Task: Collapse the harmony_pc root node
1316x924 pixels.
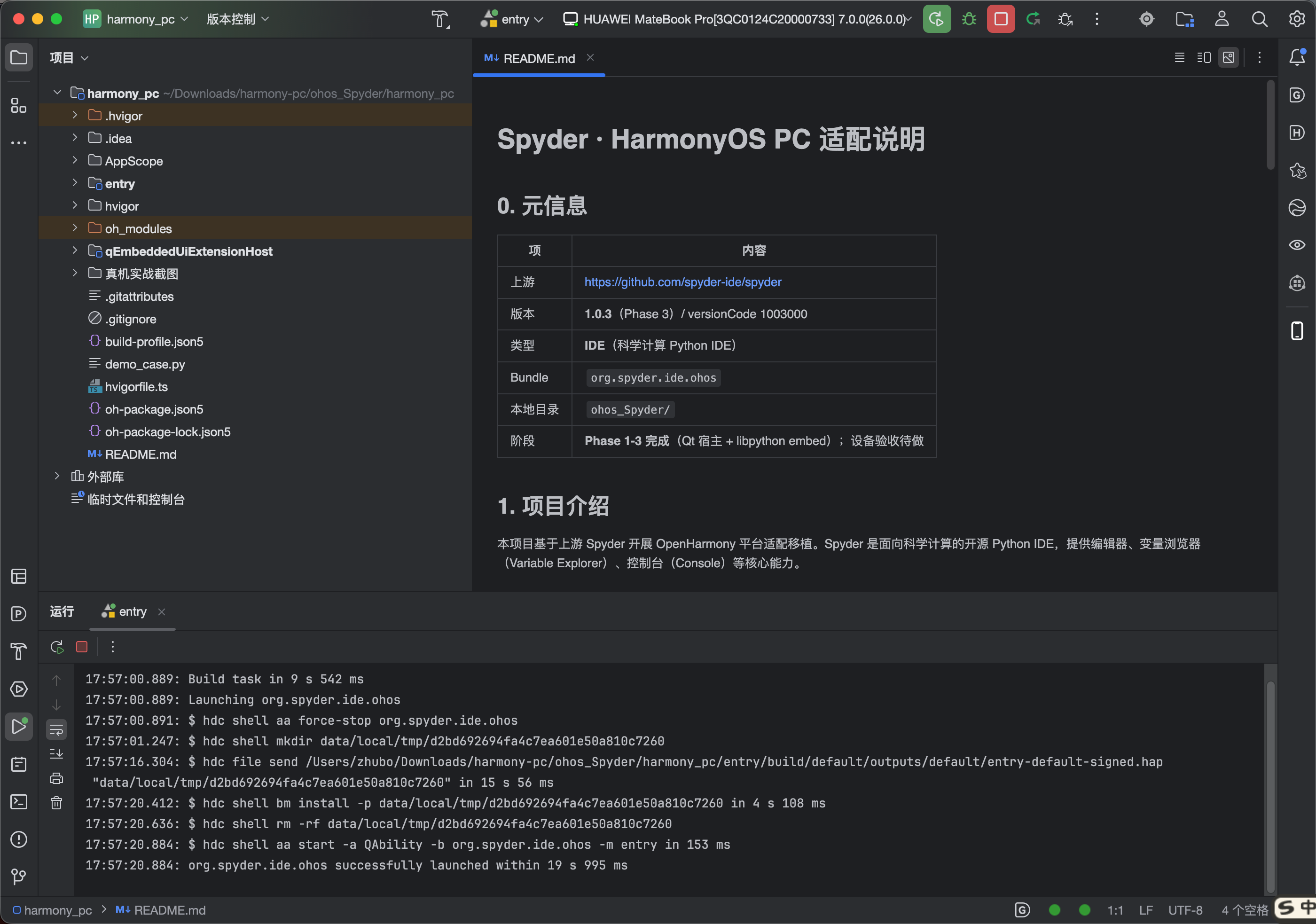Action: click(57, 93)
